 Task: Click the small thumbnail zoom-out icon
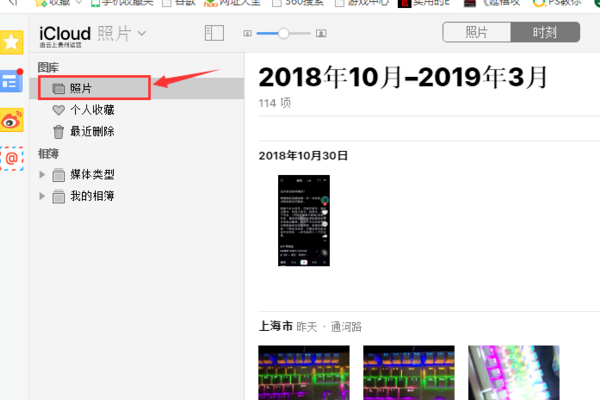point(248,34)
